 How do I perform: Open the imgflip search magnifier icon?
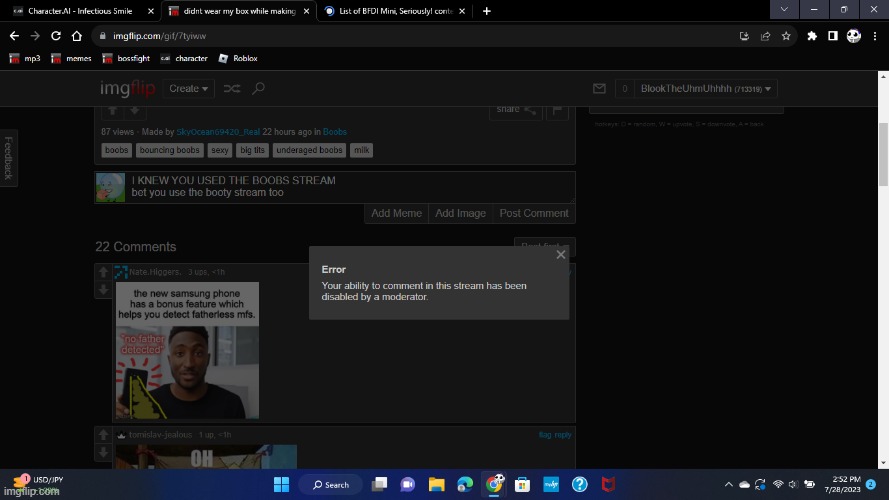point(258,89)
